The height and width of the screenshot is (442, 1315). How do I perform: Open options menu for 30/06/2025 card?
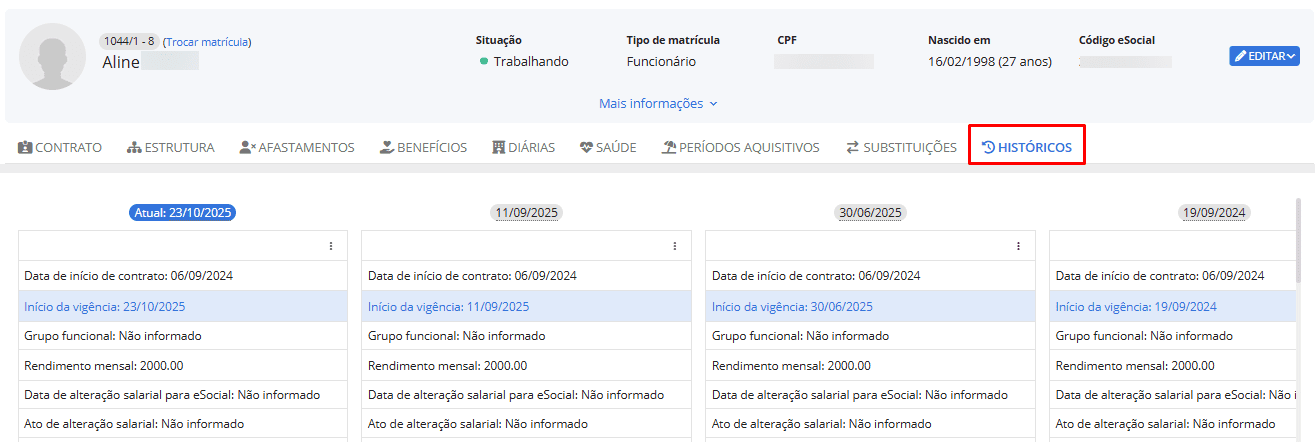coord(1019,246)
